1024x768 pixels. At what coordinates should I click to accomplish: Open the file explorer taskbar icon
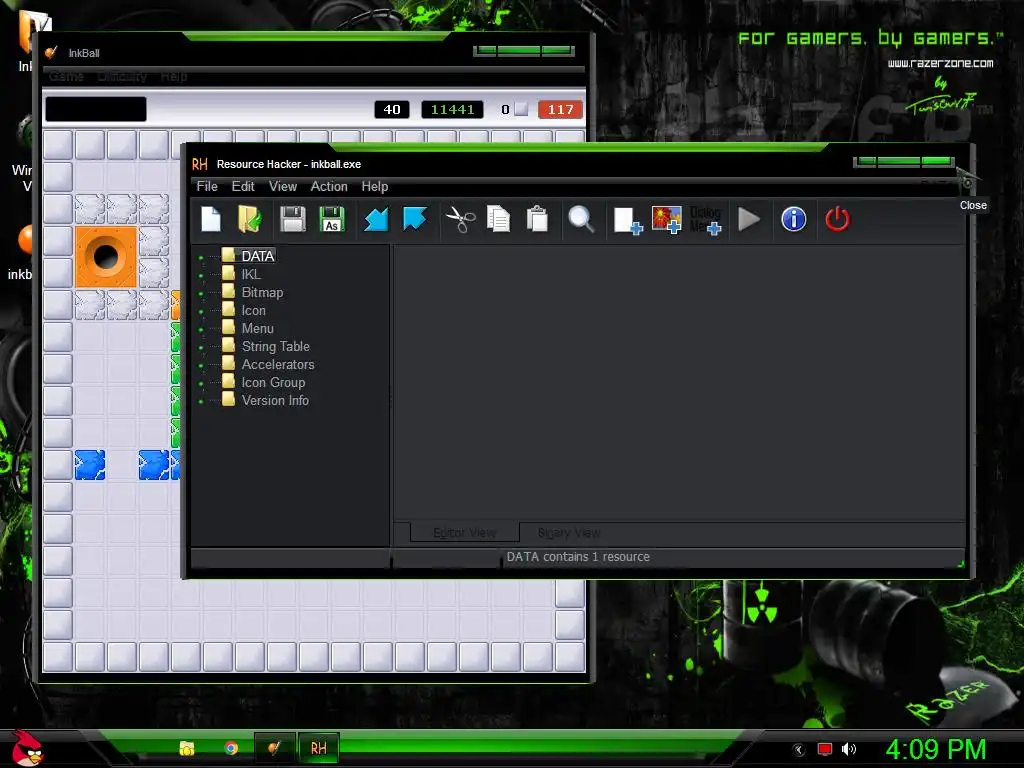coord(187,748)
